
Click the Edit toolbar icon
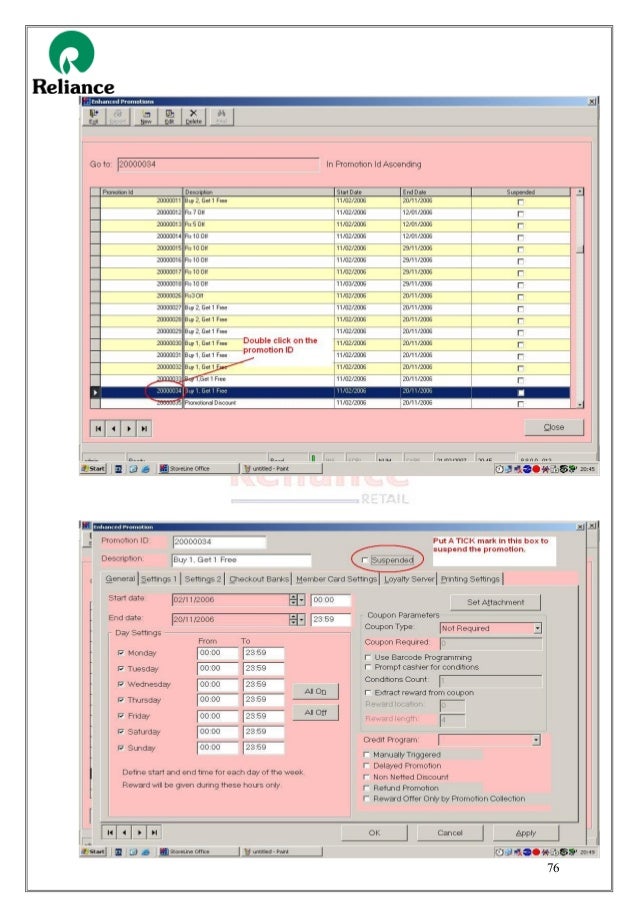[x=169, y=116]
